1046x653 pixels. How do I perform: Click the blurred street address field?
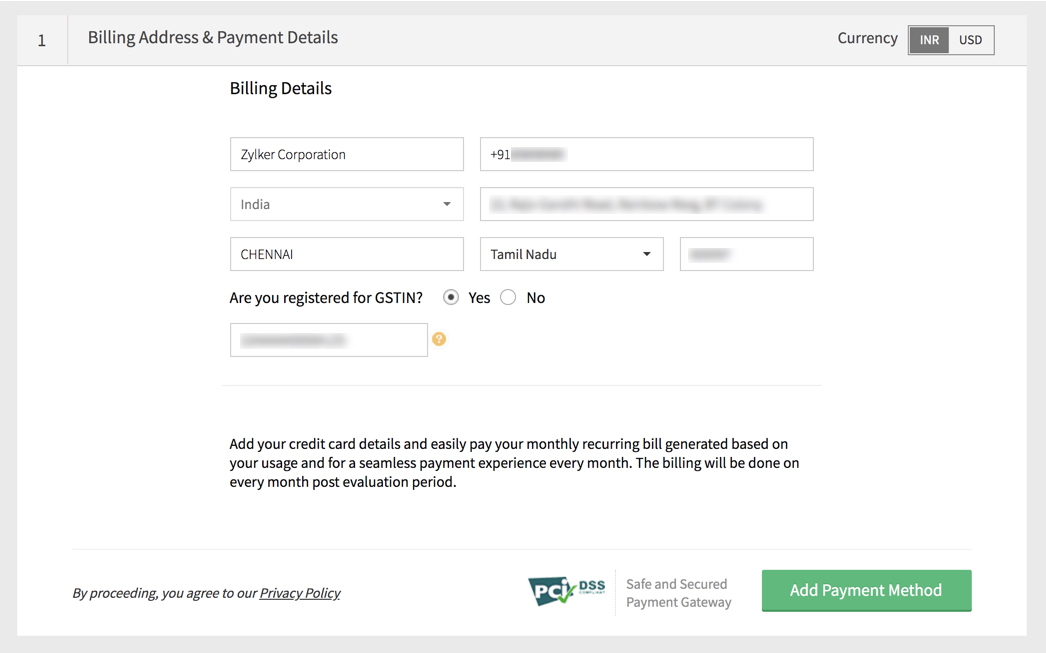coord(646,204)
